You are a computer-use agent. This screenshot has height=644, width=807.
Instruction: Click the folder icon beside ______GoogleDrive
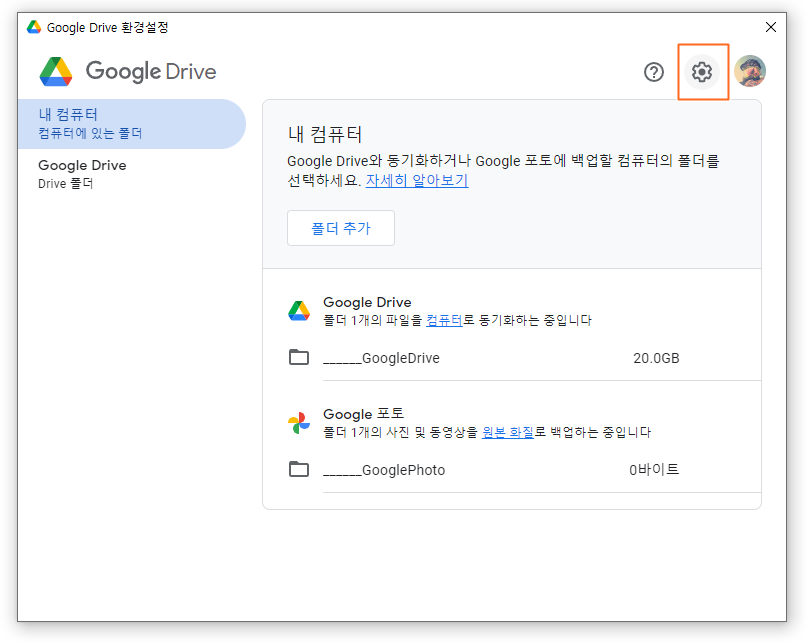click(299, 357)
